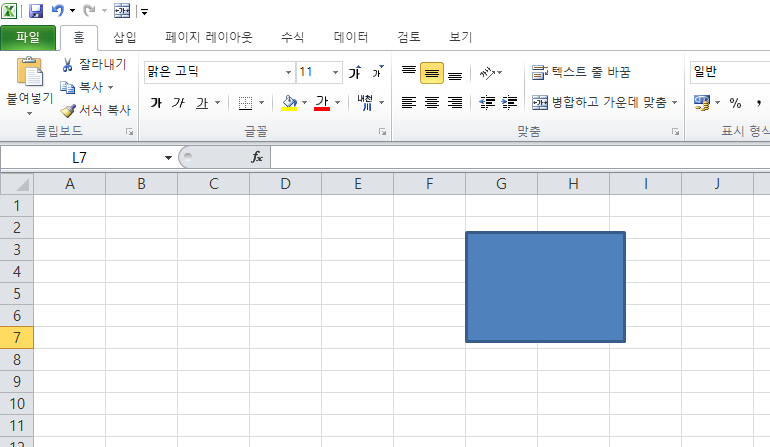770x447 pixels.
Task: Open the 복사 dropdown arrow
Action: (110, 87)
